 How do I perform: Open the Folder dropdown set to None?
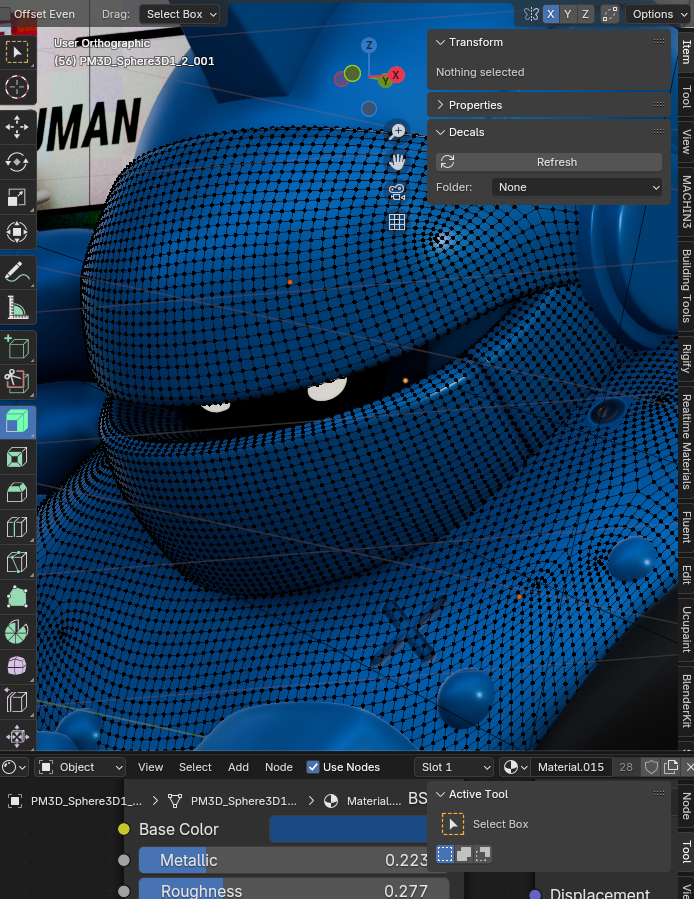577,187
